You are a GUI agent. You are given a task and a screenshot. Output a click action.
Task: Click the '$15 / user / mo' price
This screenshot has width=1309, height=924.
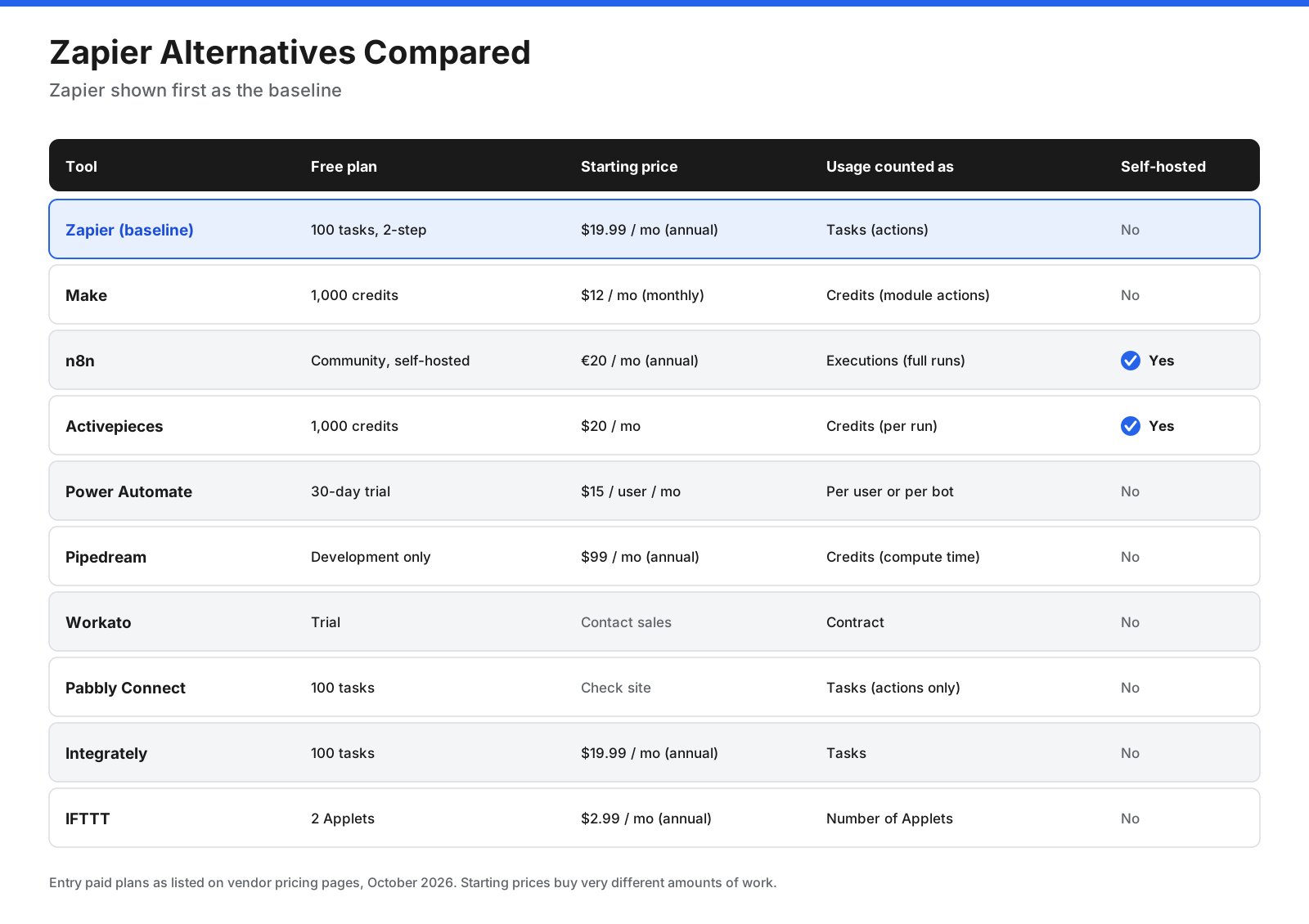[x=631, y=491]
